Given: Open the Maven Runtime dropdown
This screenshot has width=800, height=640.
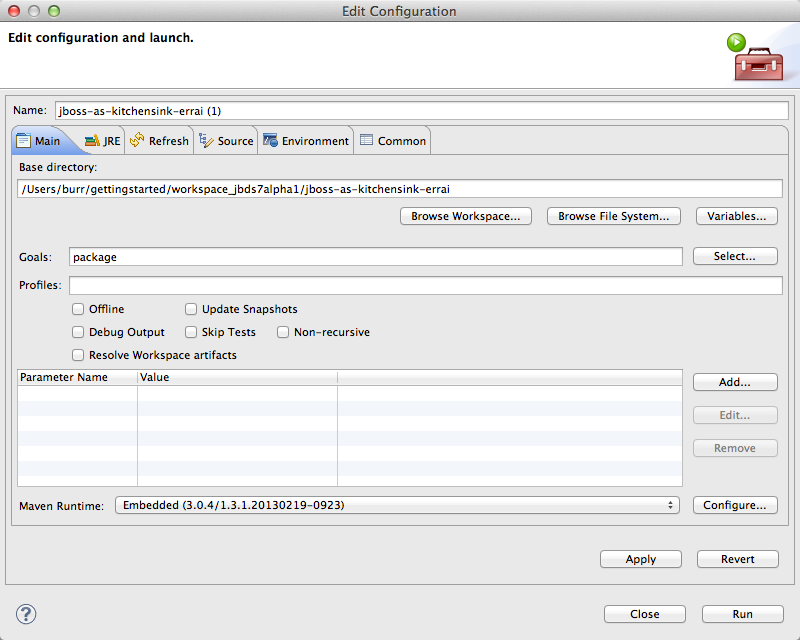Looking at the screenshot, I should click(397, 505).
